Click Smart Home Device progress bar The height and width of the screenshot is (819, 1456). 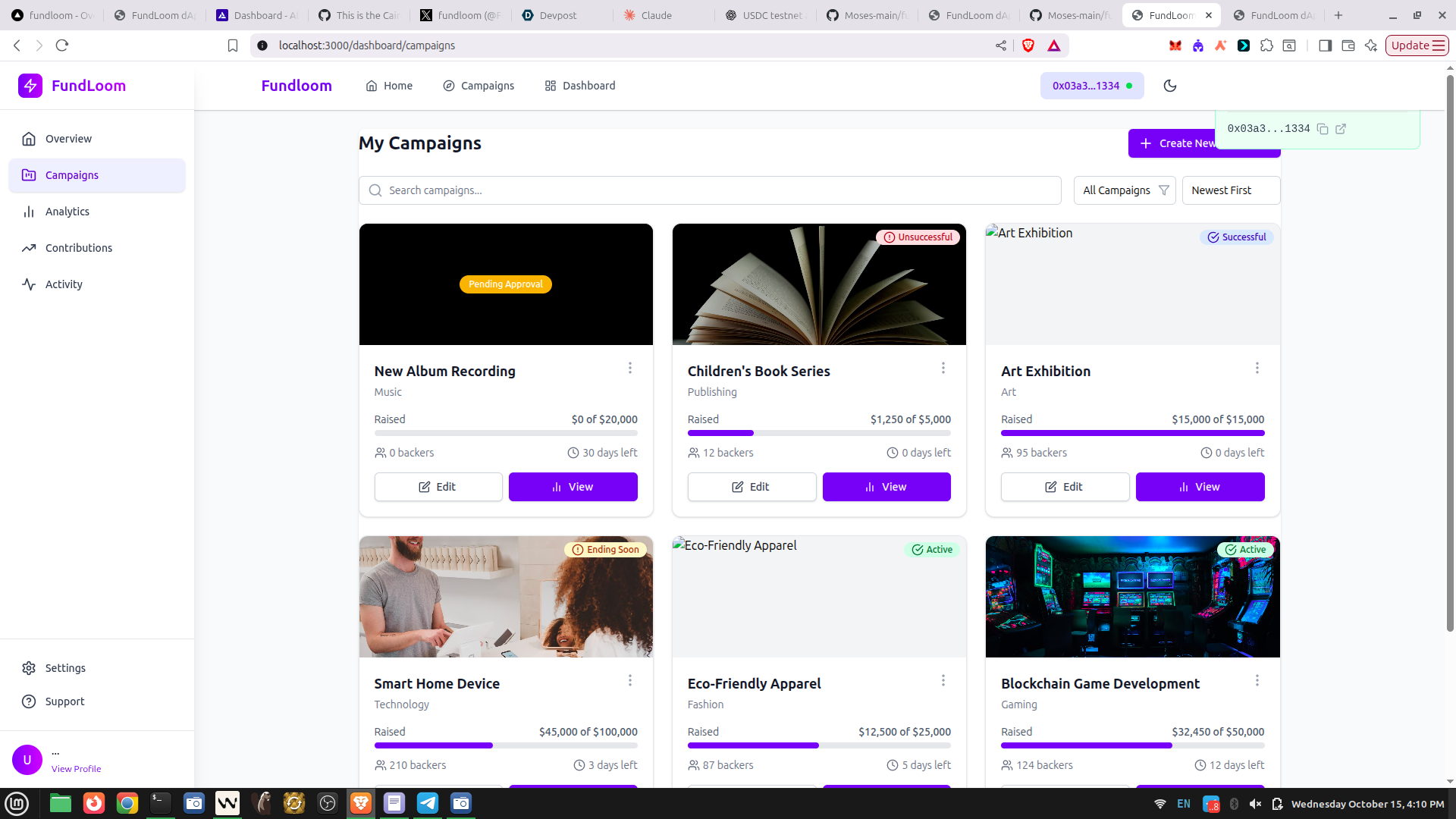coord(506,745)
